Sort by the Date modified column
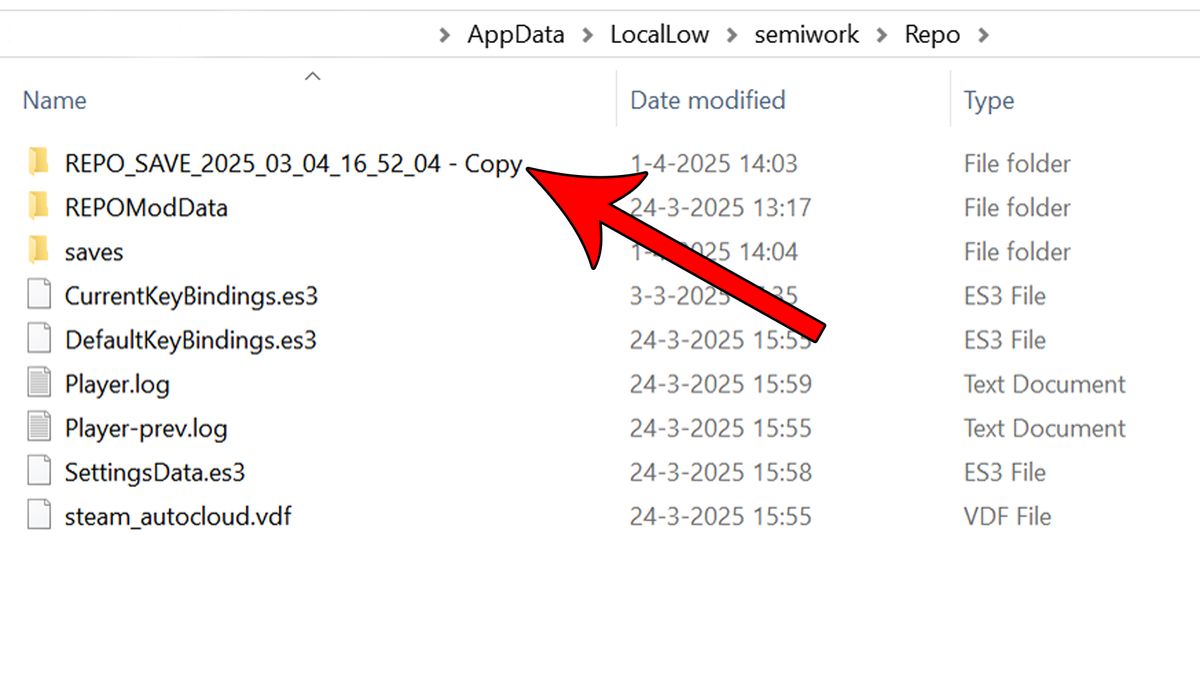This screenshot has width=1200, height=675. pyautogui.click(x=708, y=100)
